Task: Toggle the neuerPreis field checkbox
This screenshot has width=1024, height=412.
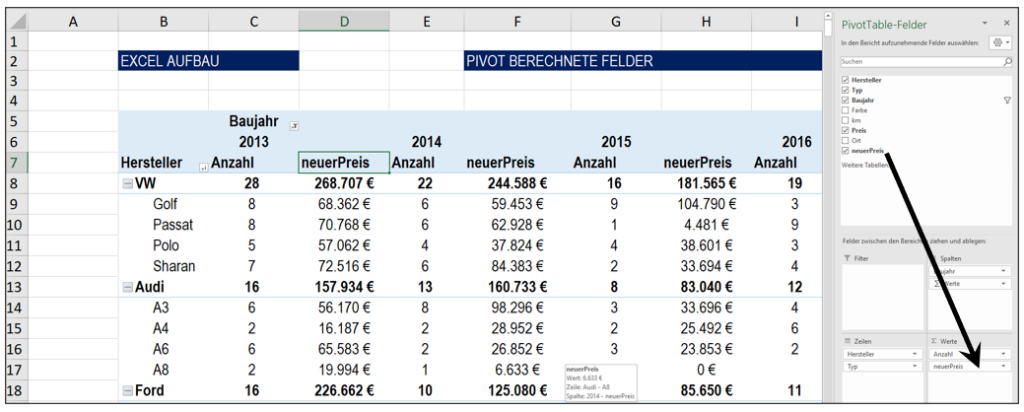Action: [x=846, y=151]
